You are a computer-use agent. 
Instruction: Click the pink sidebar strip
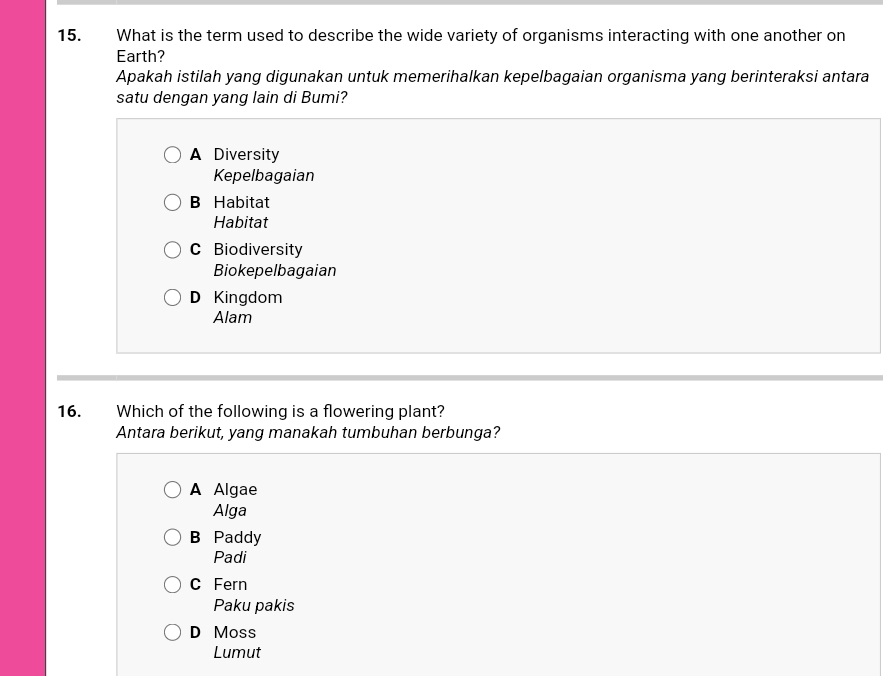tap(23, 338)
